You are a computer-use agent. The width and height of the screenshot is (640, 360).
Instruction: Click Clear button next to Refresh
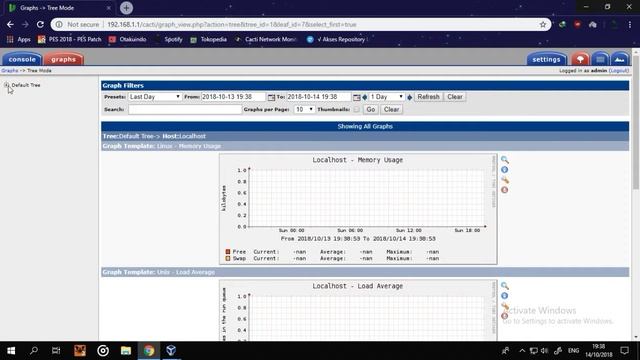pyautogui.click(x=455, y=97)
